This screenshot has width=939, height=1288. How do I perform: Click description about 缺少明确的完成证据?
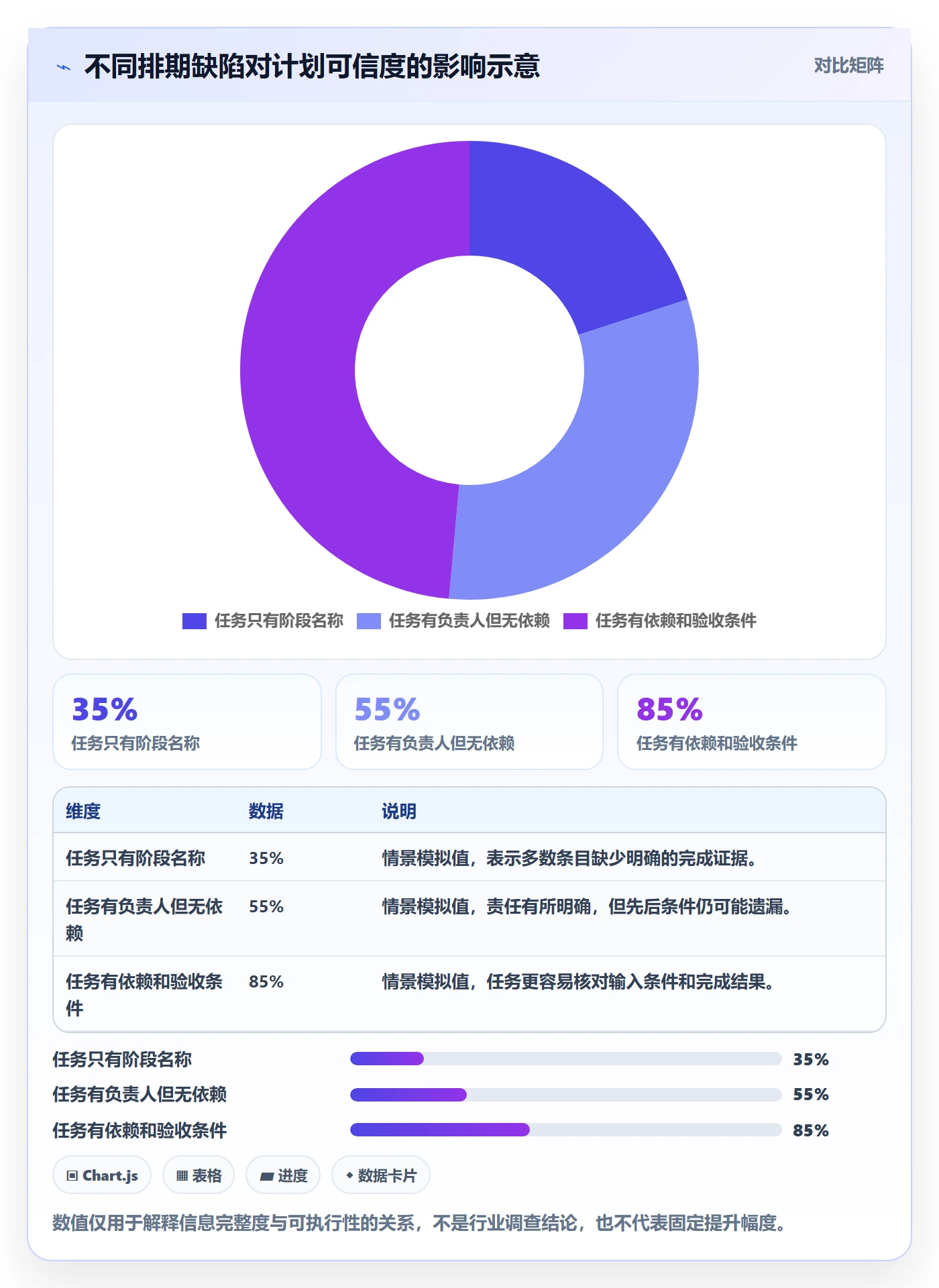pyautogui.click(x=570, y=859)
